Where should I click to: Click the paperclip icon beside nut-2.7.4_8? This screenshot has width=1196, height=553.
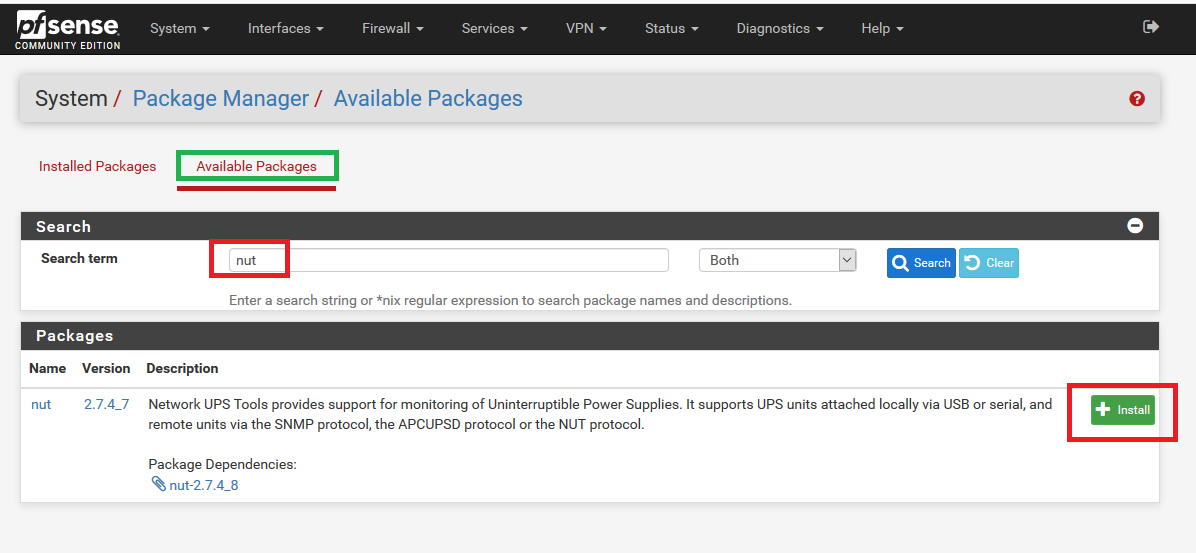tap(158, 484)
